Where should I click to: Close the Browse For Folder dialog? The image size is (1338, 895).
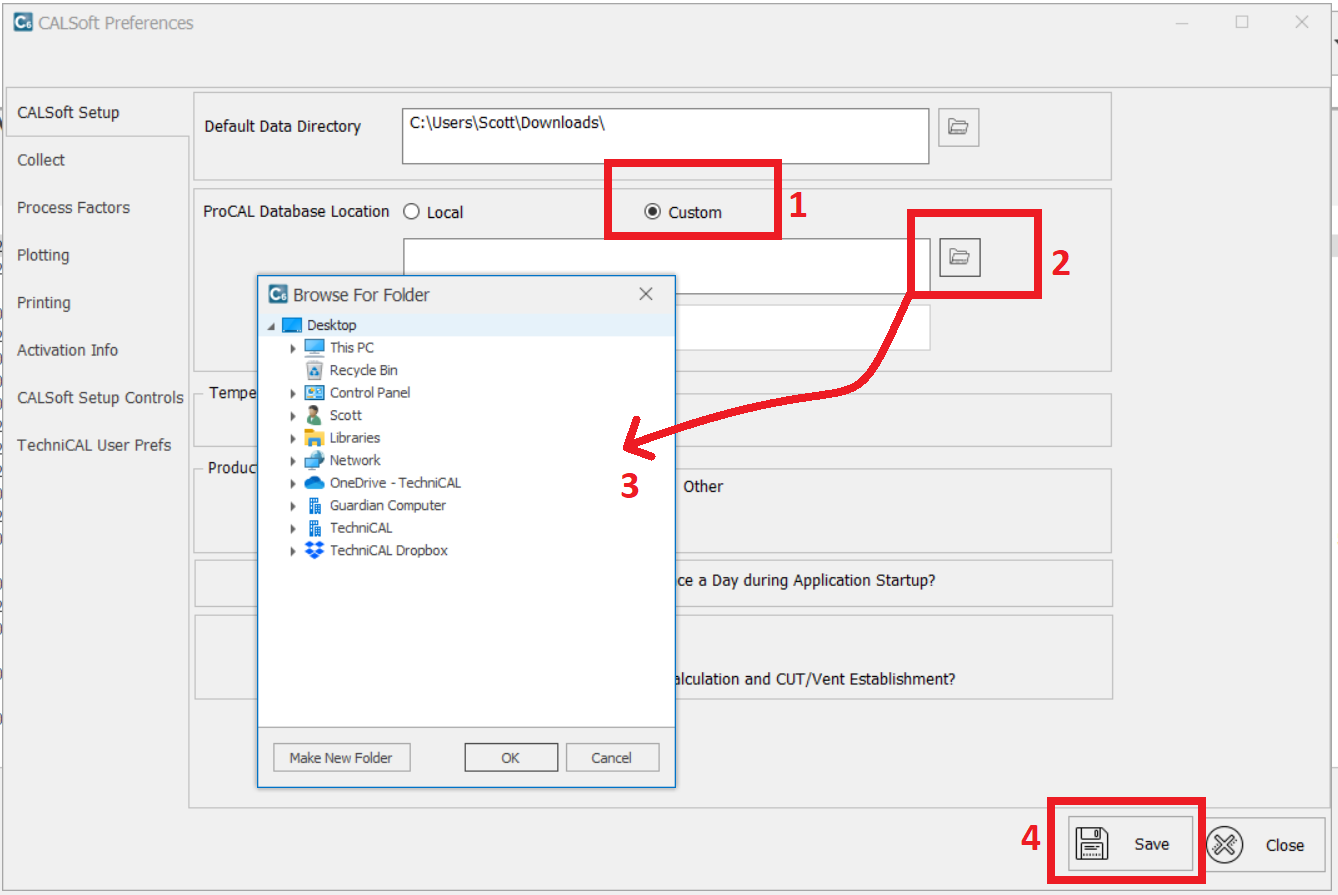pyautogui.click(x=646, y=294)
